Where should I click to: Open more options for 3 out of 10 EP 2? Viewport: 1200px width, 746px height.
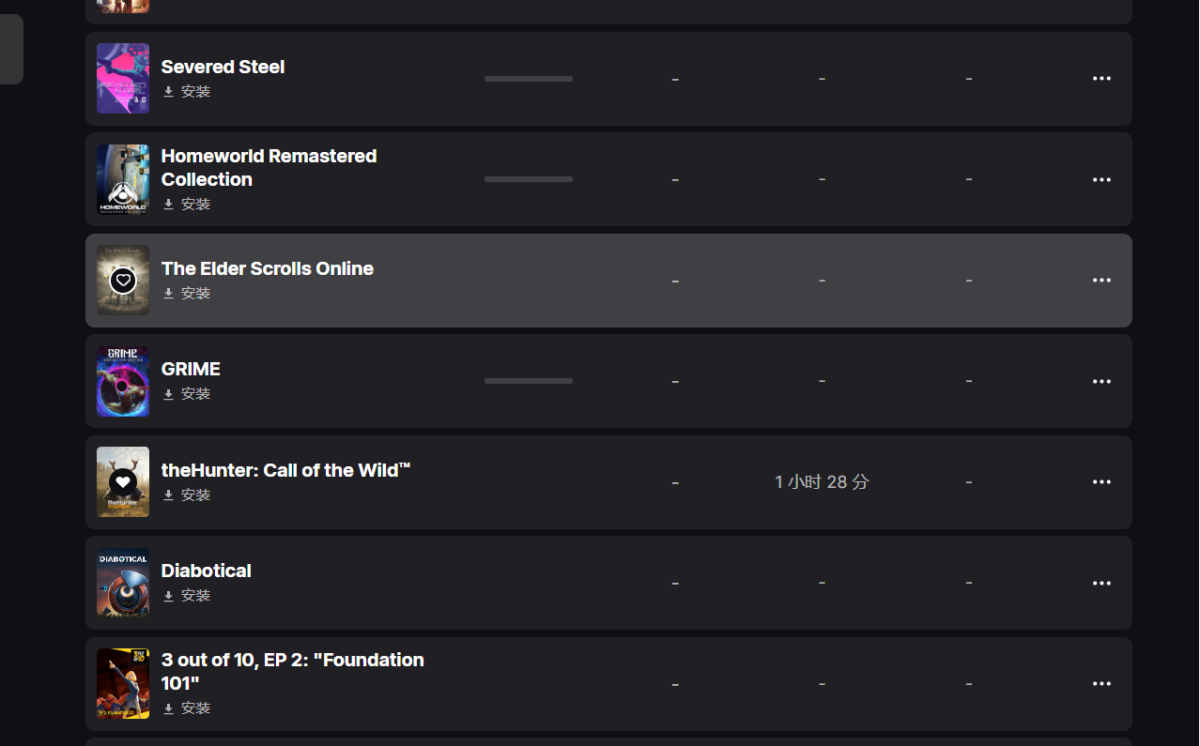[1101, 684]
